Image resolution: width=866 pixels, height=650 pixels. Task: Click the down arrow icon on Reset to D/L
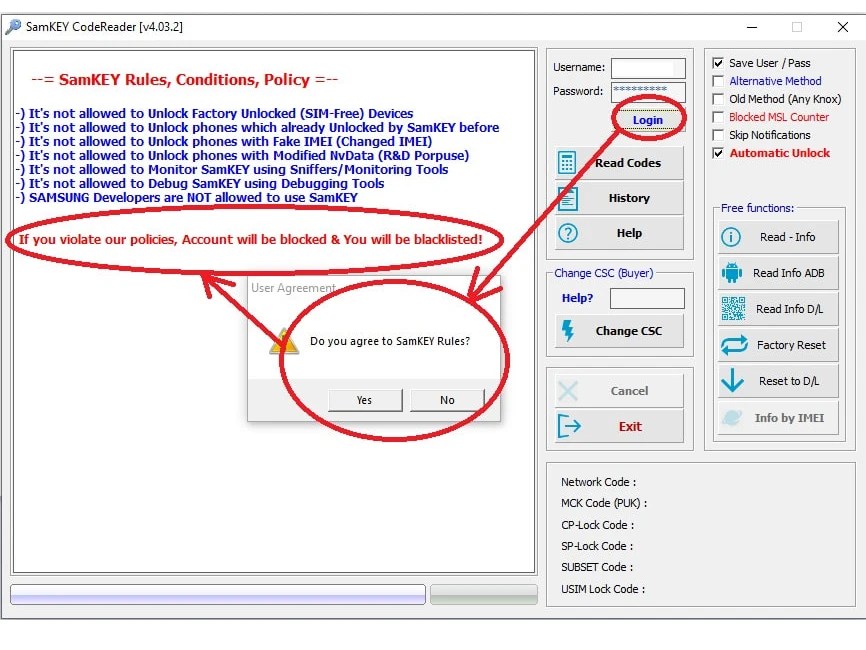click(732, 381)
